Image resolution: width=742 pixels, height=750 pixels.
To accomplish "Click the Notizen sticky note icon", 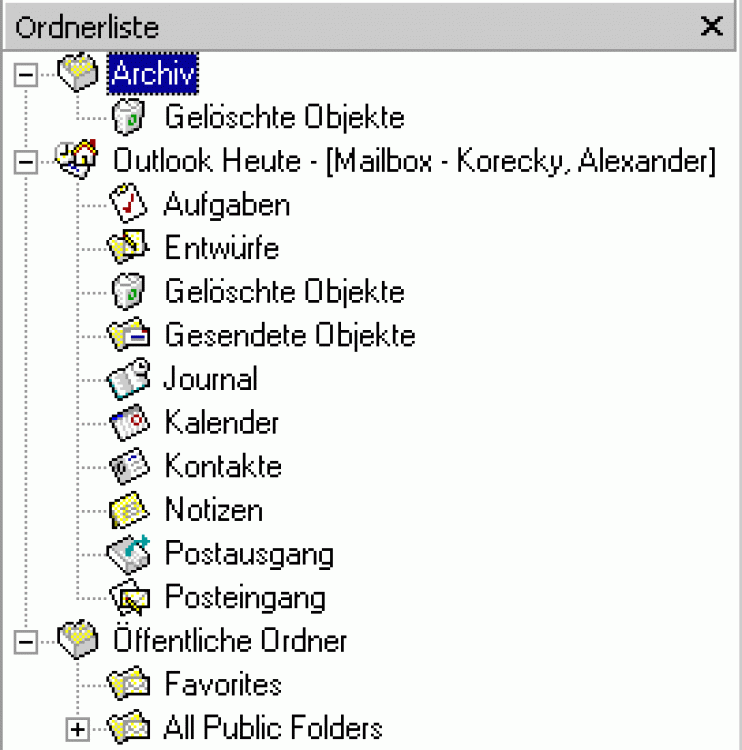I will click(x=132, y=510).
